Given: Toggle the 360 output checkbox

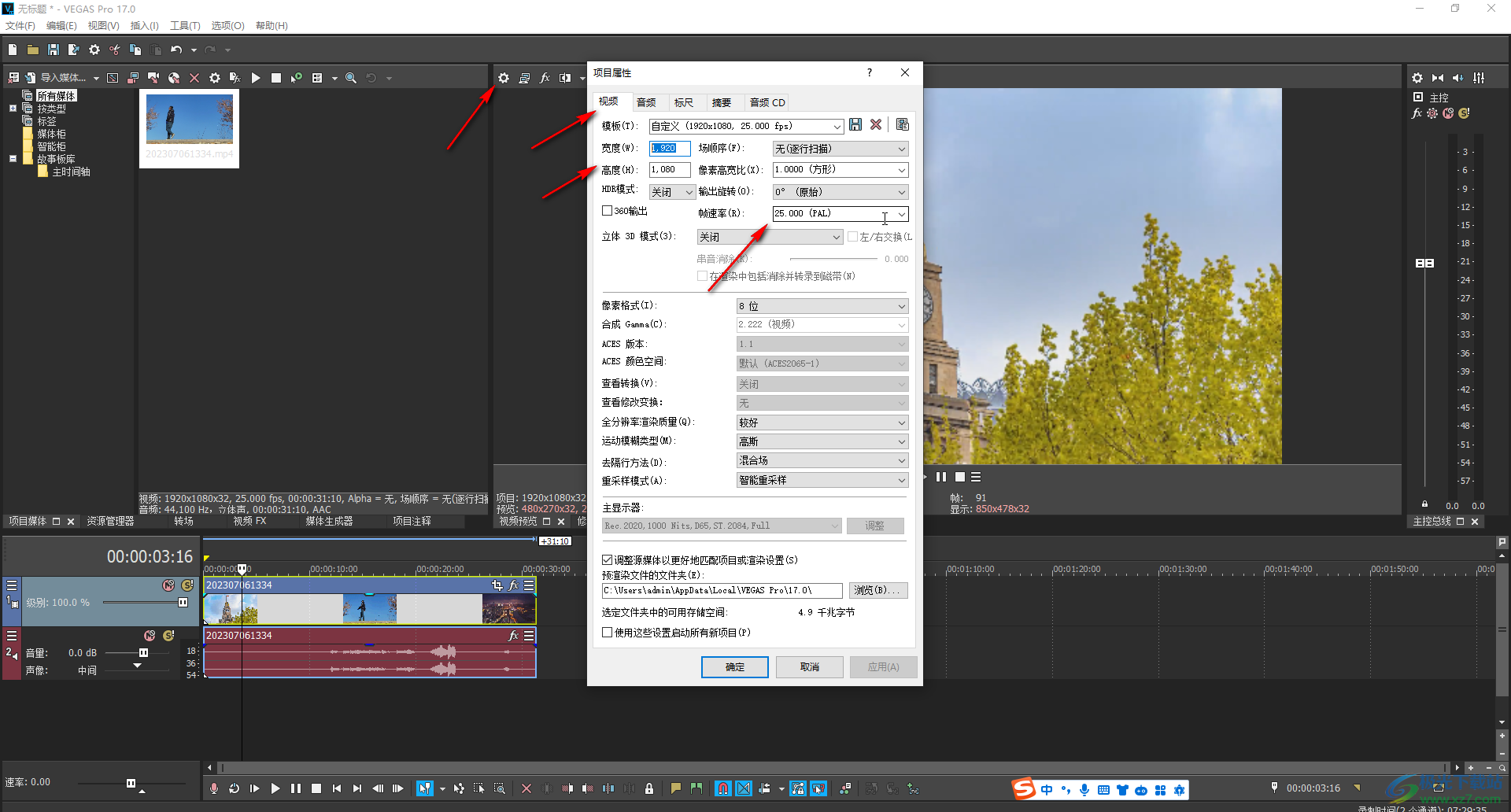Looking at the screenshot, I should click(607, 211).
